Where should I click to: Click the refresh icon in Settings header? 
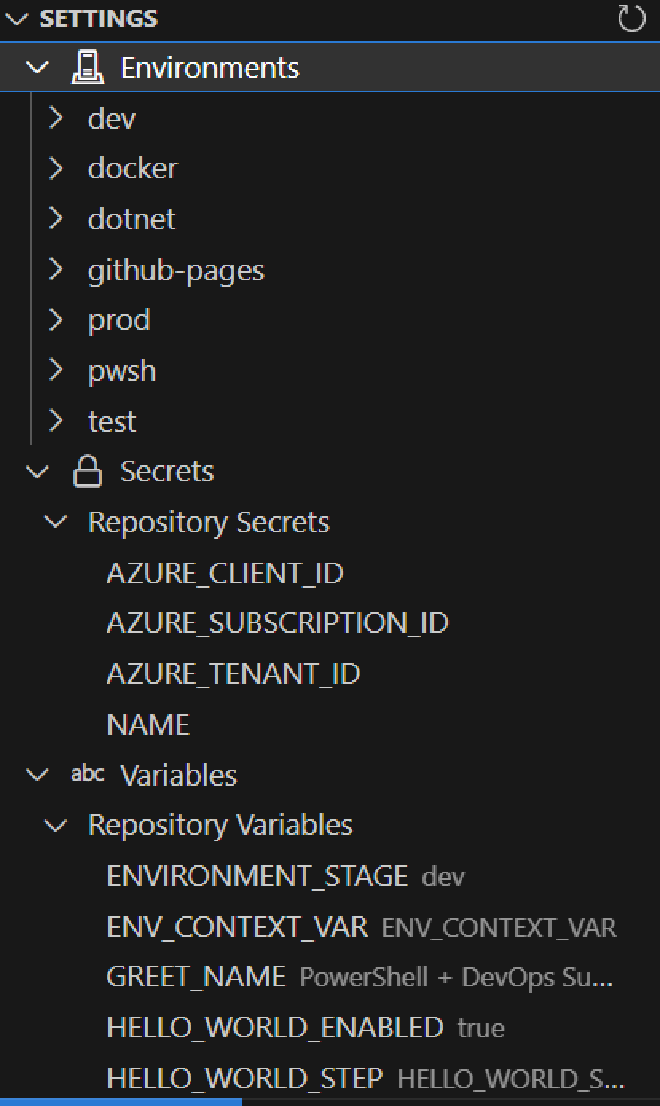tap(632, 19)
